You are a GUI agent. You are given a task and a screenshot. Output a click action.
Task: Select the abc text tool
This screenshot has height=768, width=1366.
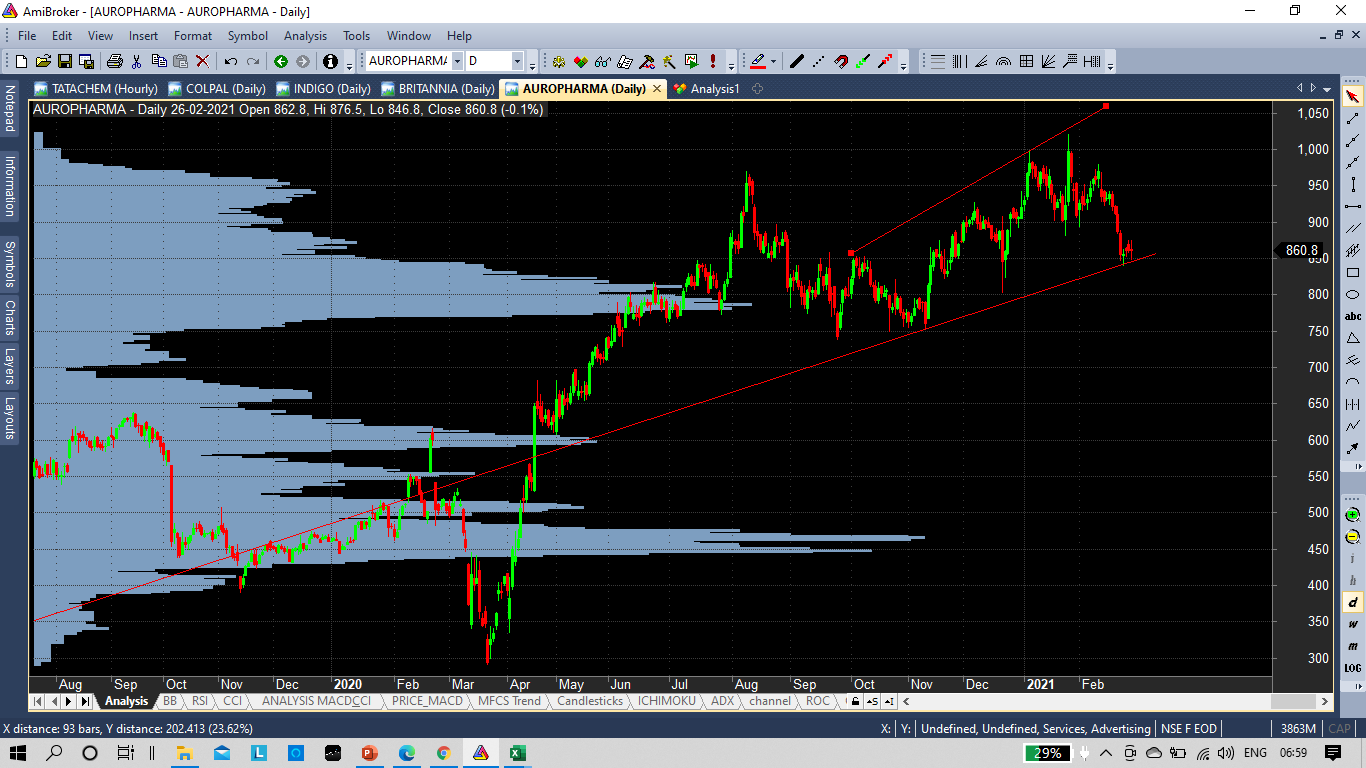[x=1352, y=316]
